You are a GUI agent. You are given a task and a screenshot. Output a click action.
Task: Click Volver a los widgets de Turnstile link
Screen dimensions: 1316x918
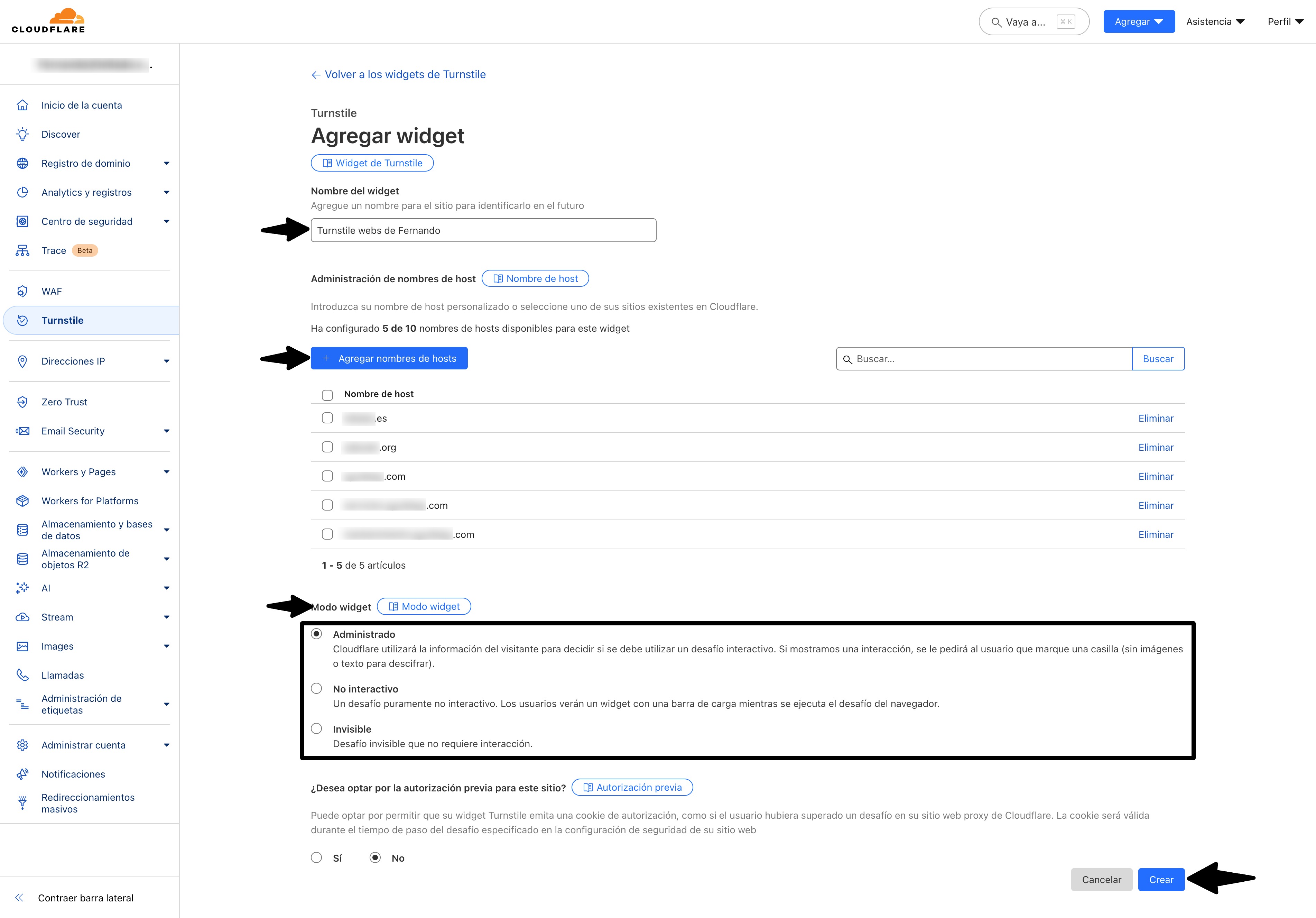398,75
